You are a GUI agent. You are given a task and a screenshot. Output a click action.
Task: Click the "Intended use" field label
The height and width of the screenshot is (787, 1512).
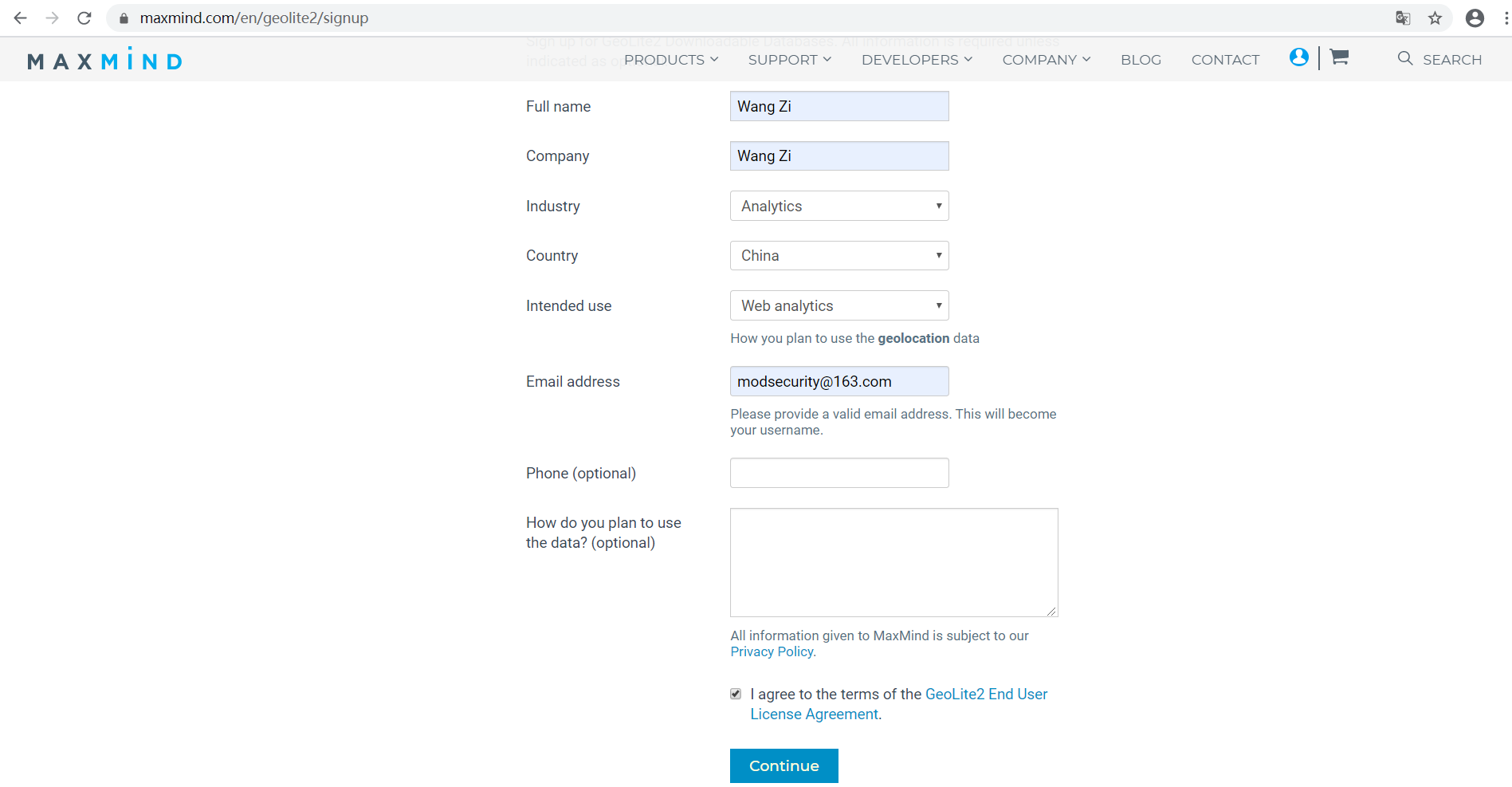click(569, 305)
